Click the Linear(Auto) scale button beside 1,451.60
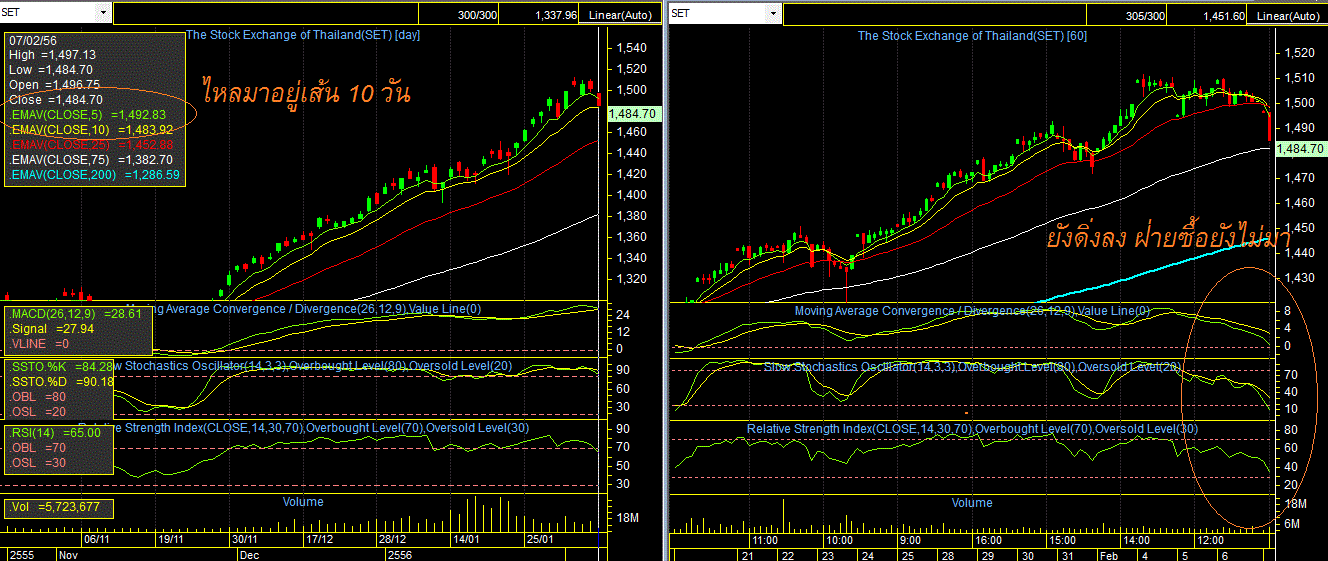1328x561 pixels. click(x=1288, y=15)
